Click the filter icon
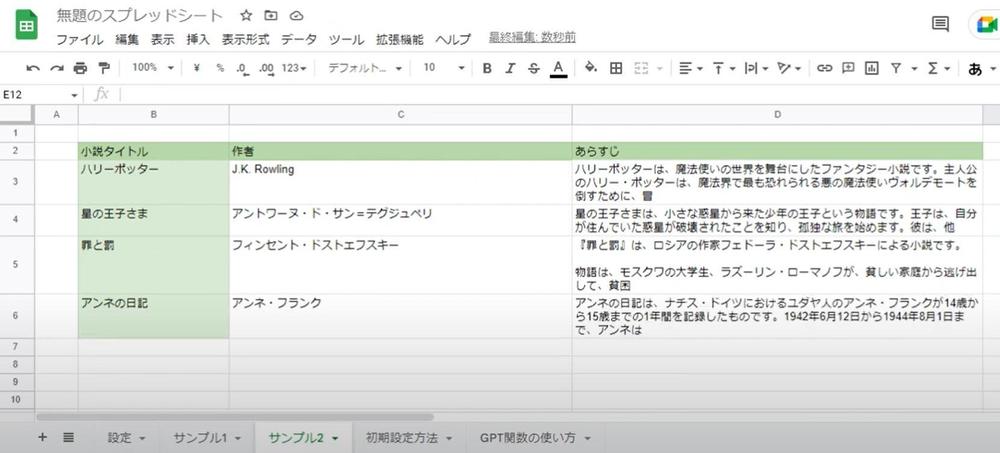 point(896,68)
